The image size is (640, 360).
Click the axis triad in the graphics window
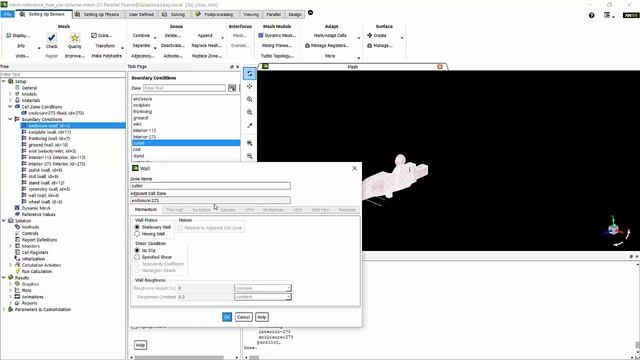point(614,229)
